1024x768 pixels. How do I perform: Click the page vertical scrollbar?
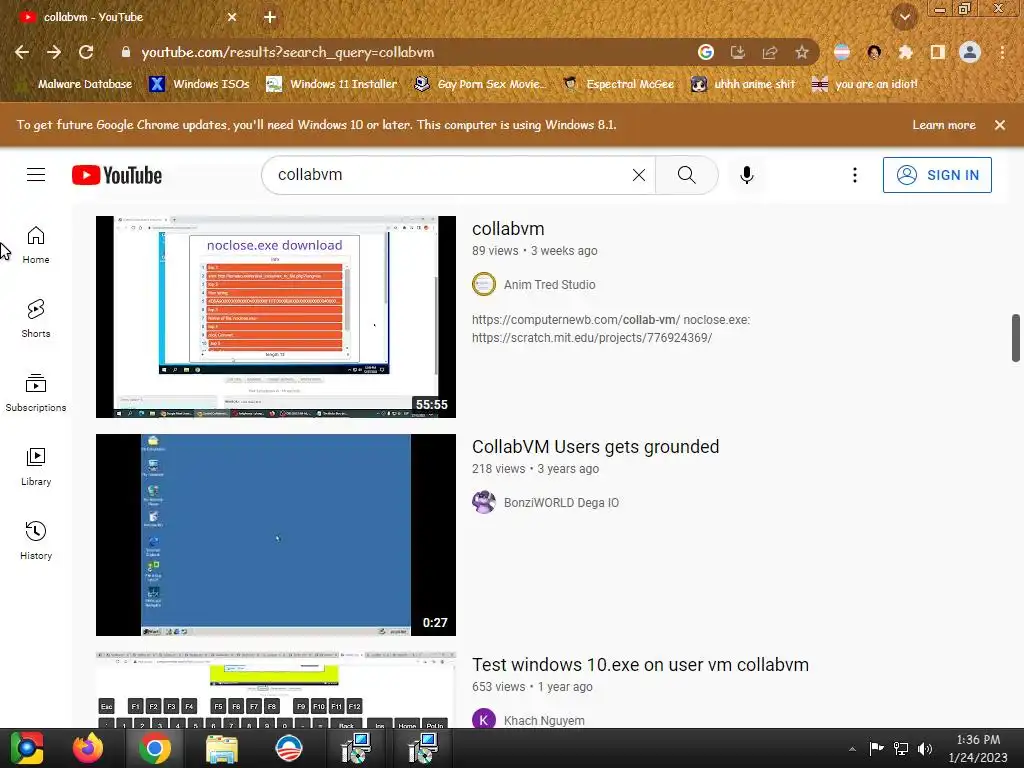(x=1016, y=338)
